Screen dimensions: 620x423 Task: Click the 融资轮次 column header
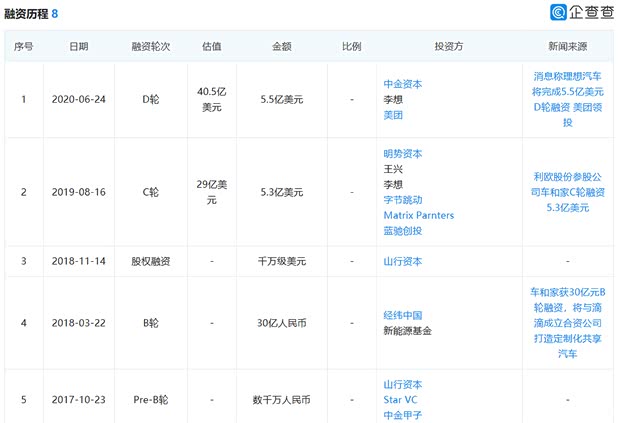tap(150, 47)
